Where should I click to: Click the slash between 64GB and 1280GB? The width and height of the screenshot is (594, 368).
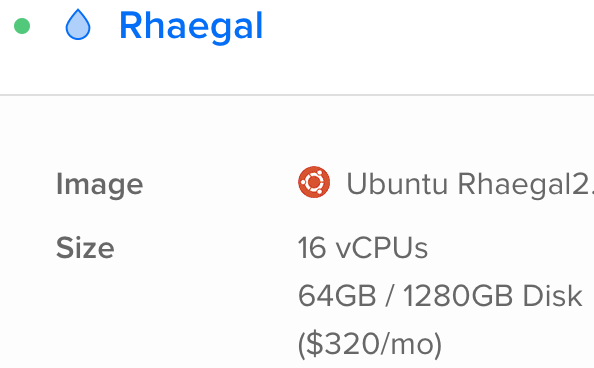click(390, 296)
